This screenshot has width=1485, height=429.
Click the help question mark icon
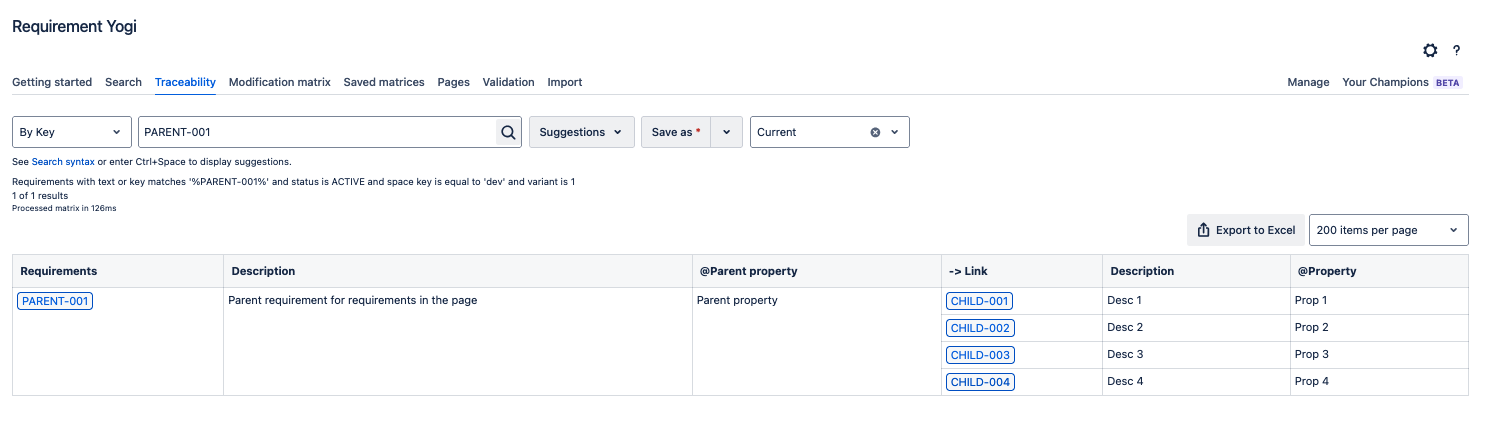point(1457,50)
